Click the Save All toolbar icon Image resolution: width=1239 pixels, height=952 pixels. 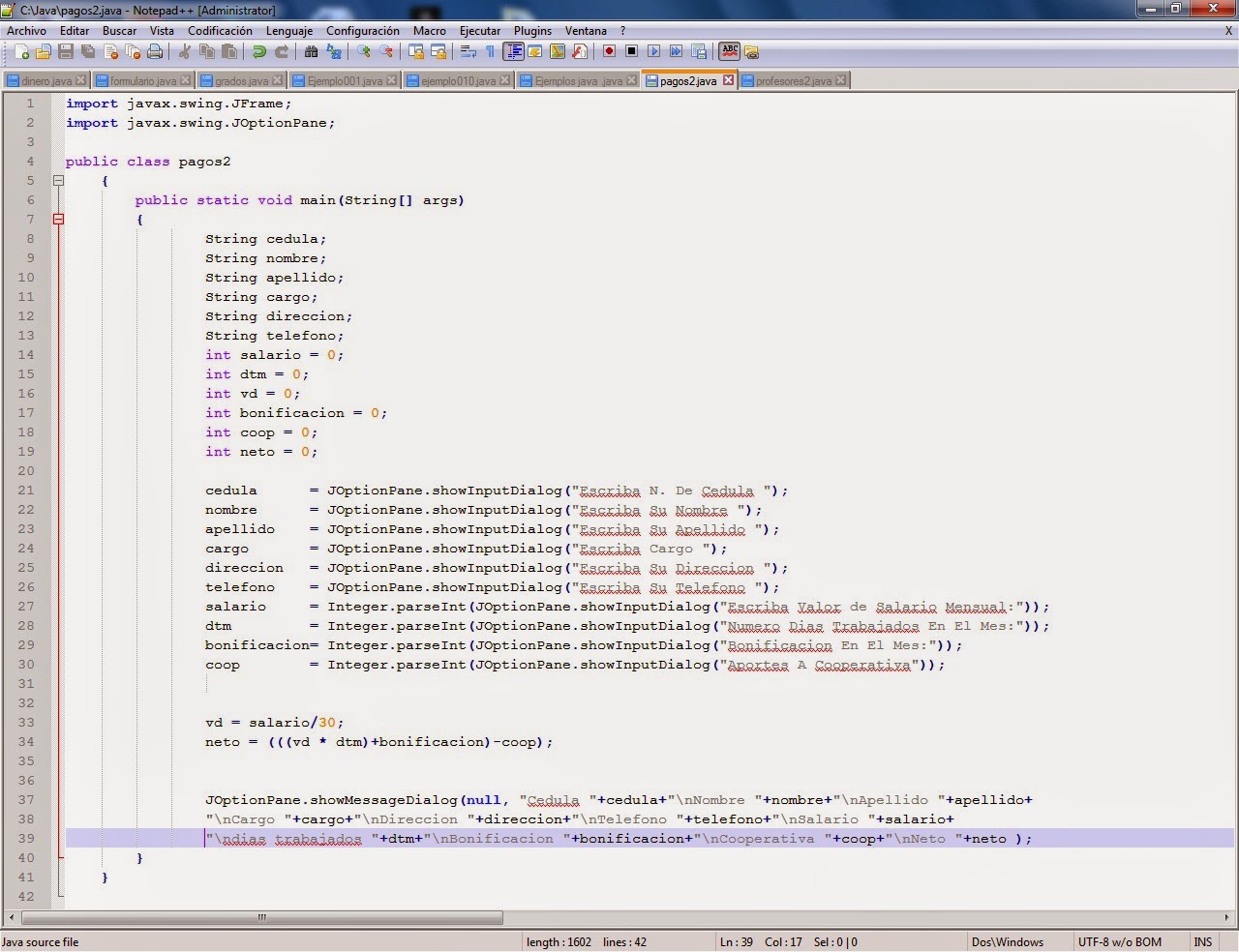(88, 51)
